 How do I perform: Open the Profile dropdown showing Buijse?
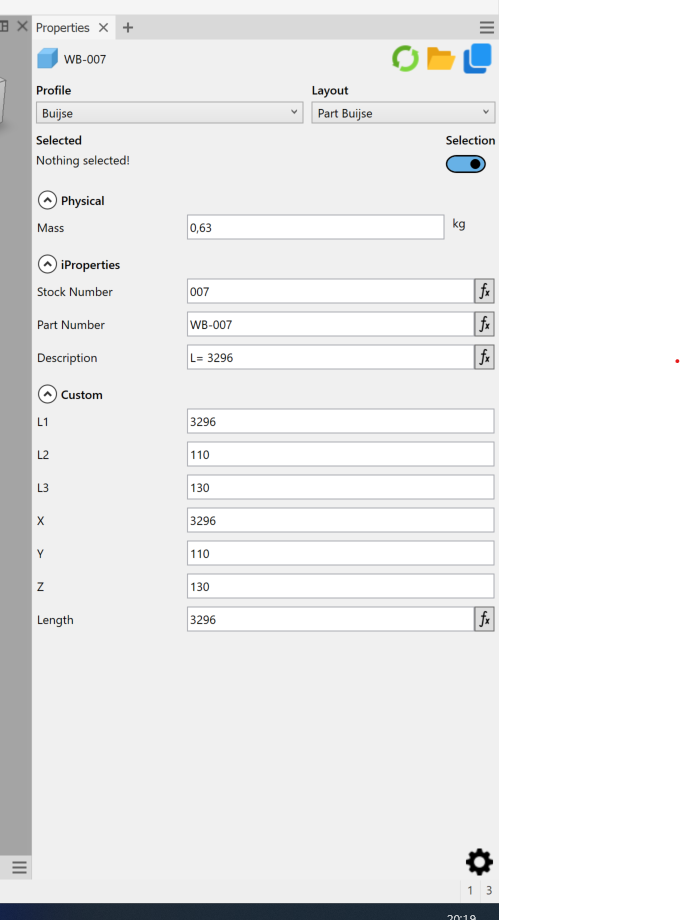170,113
